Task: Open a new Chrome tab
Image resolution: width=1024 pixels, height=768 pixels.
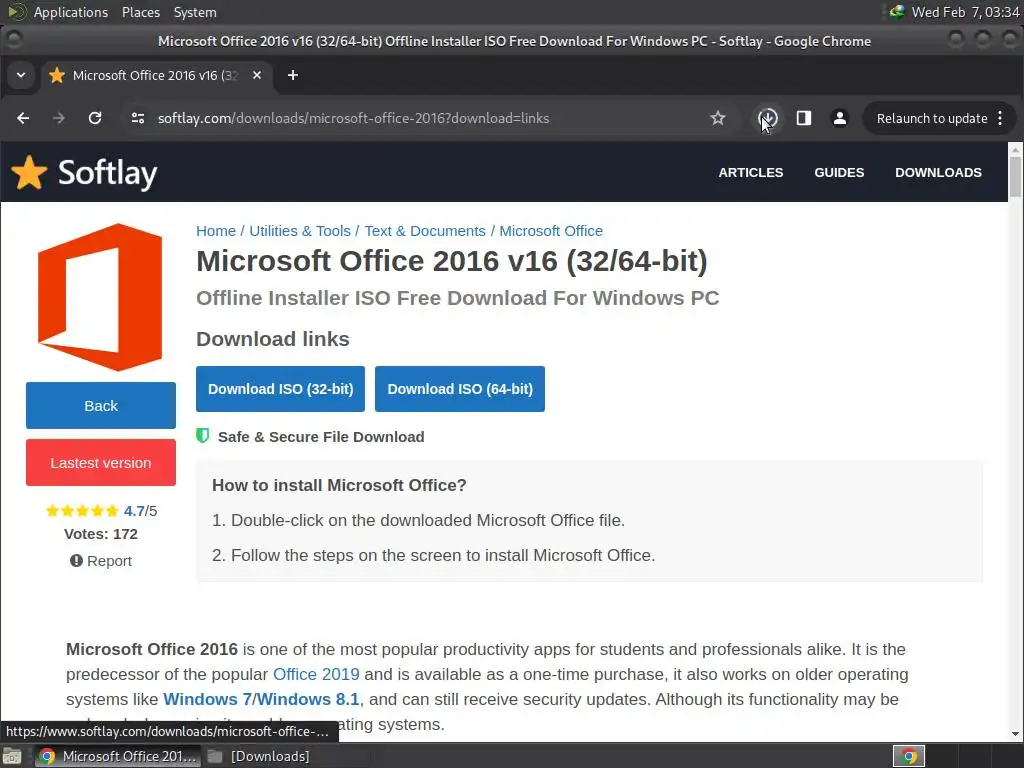Action: [293, 76]
